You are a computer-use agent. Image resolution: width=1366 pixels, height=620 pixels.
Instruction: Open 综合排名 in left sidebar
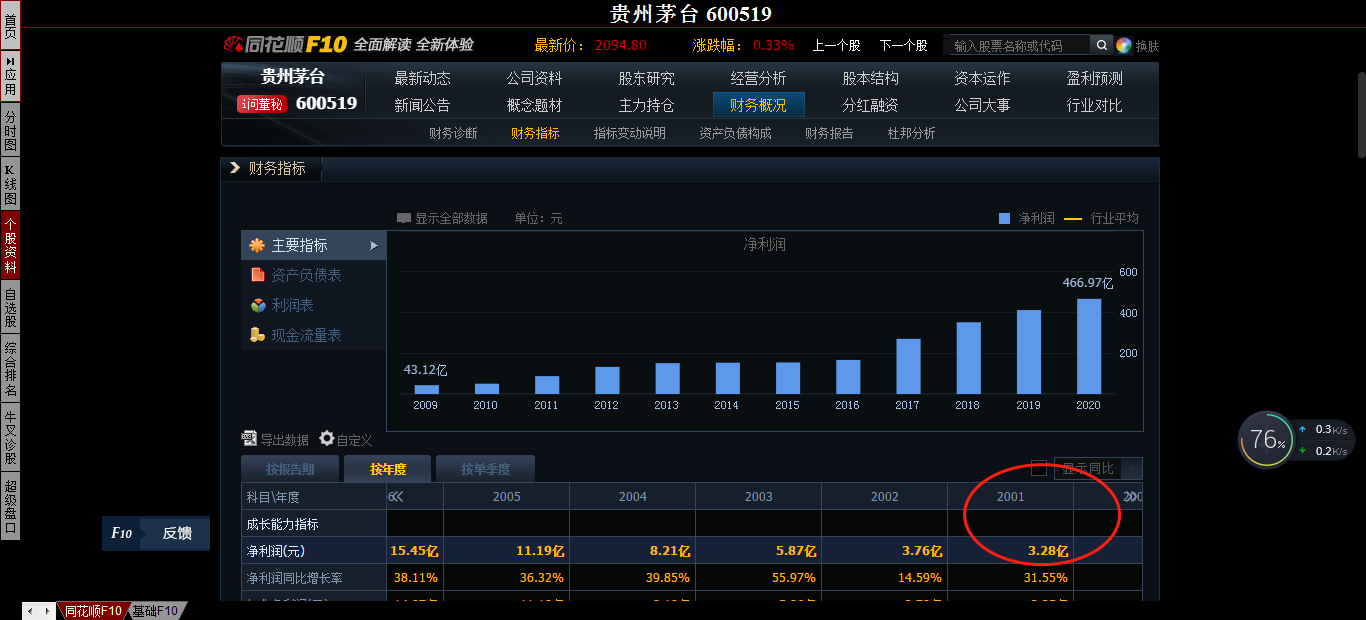[x=10, y=369]
